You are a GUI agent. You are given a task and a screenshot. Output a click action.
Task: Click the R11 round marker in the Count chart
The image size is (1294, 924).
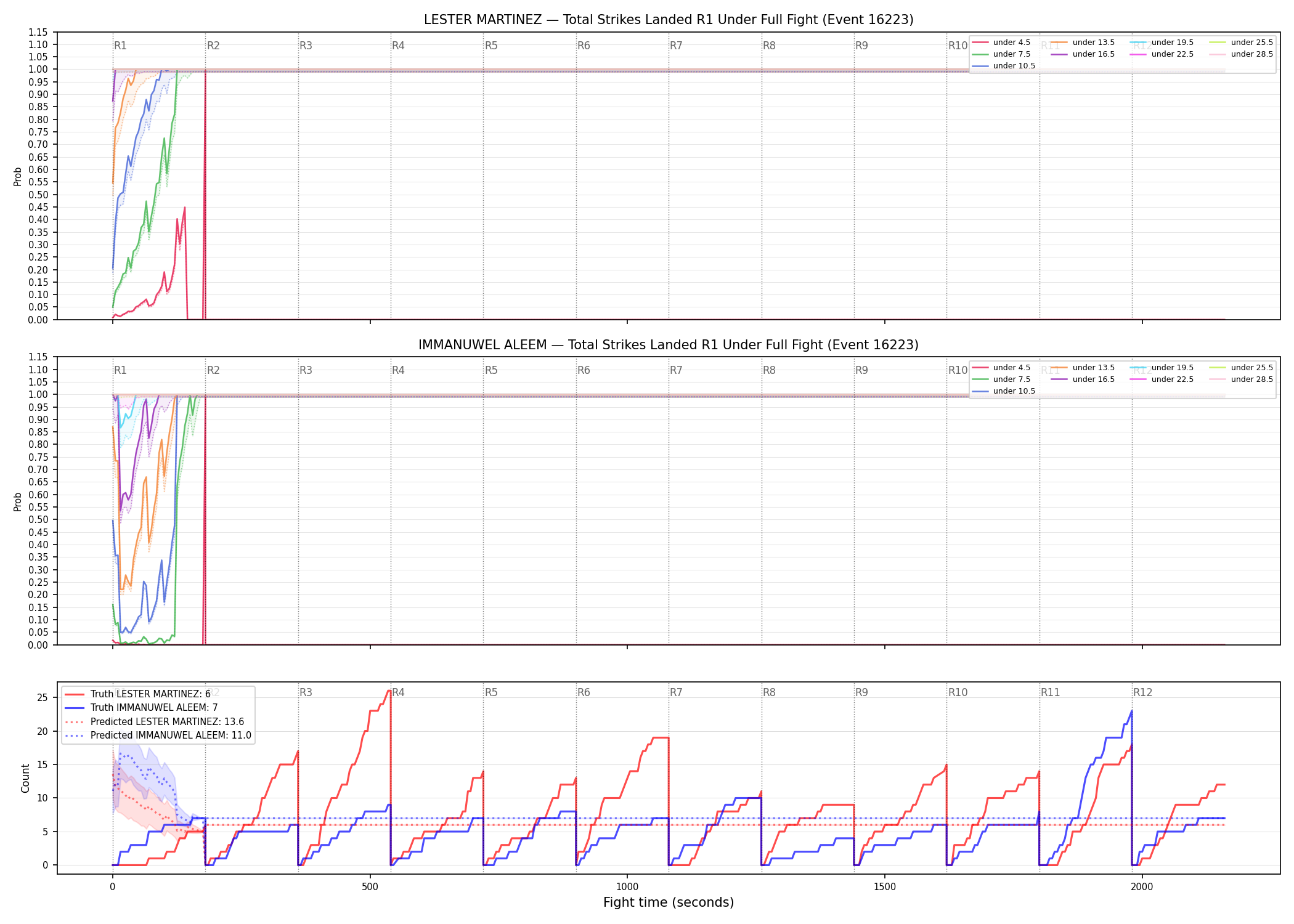(1051, 692)
